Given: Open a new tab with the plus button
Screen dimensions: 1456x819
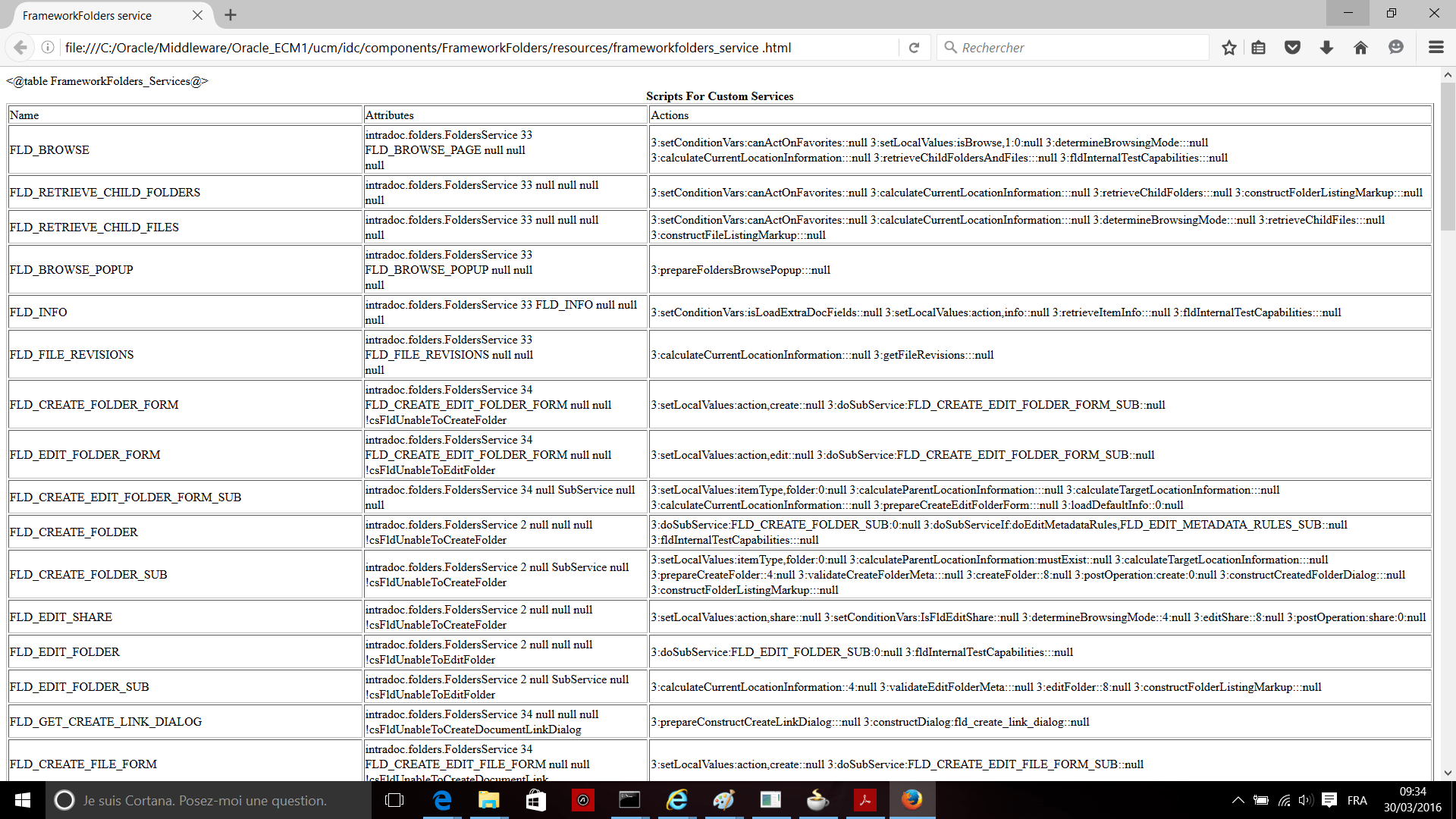Looking at the screenshot, I should pos(231,15).
